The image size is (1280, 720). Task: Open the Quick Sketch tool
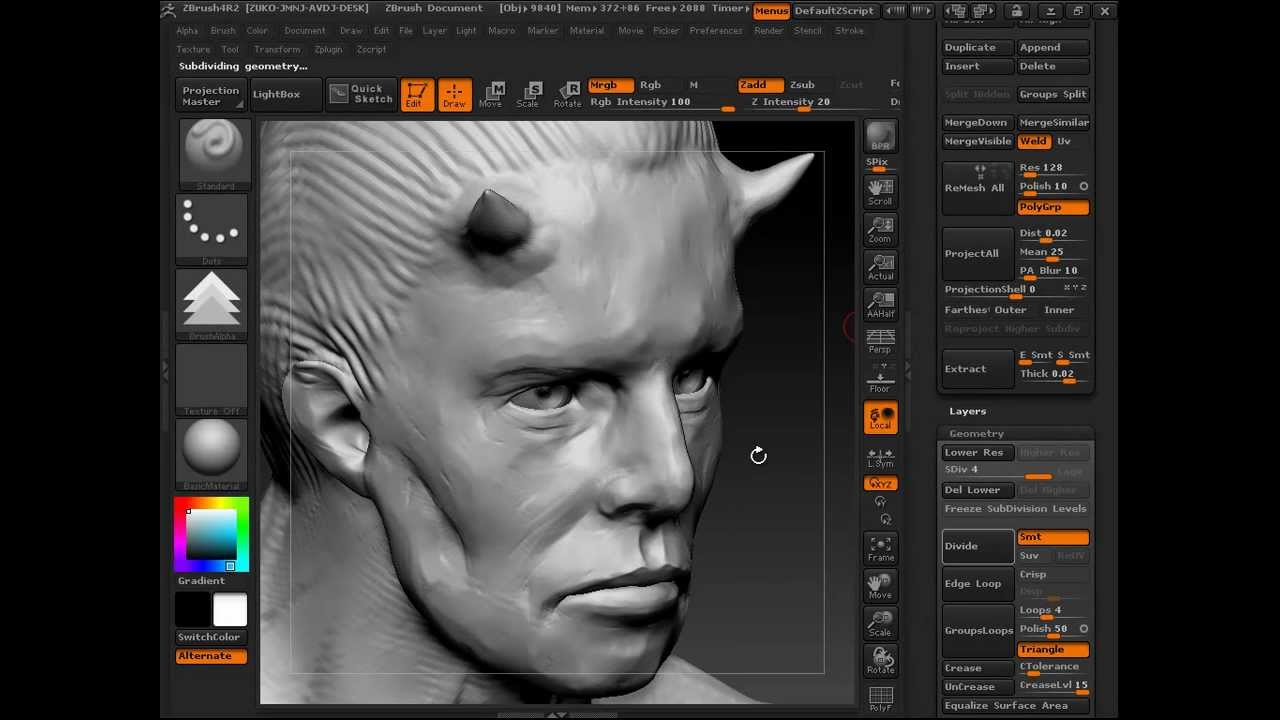362,94
